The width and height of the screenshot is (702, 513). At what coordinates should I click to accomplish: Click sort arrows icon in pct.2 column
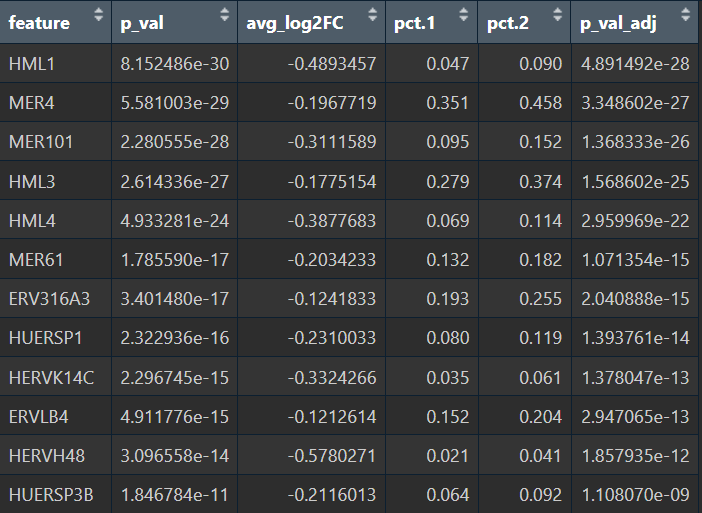click(x=555, y=15)
